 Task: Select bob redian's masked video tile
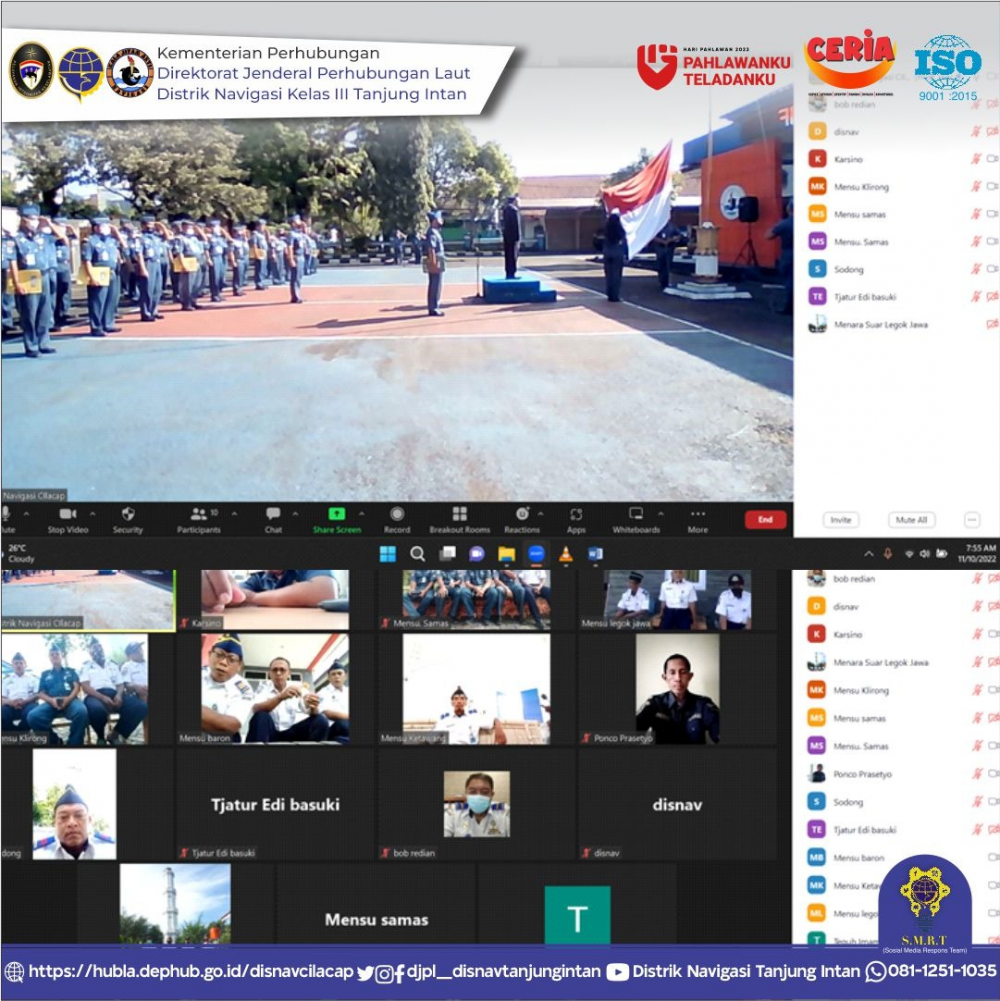click(x=476, y=804)
